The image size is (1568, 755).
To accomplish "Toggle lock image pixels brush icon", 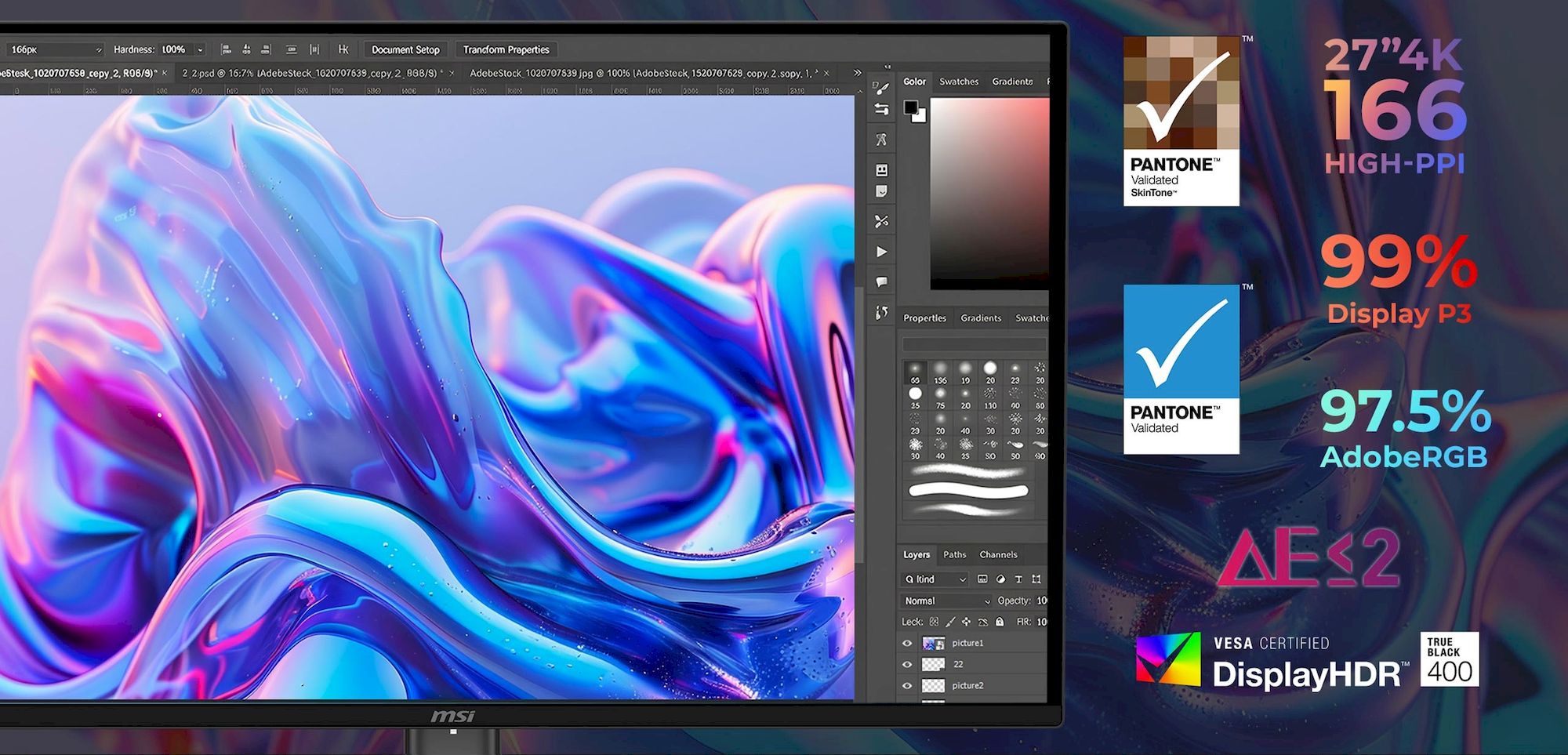I will click(950, 622).
